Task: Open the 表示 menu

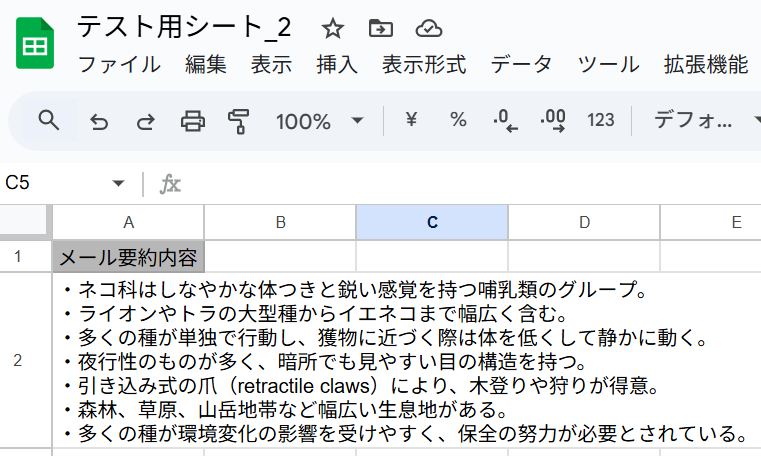Action: [271, 65]
